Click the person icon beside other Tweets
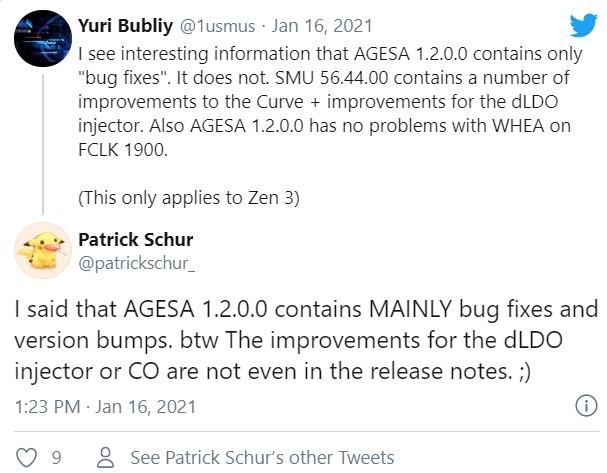The image size is (607, 473). [x=103, y=457]
